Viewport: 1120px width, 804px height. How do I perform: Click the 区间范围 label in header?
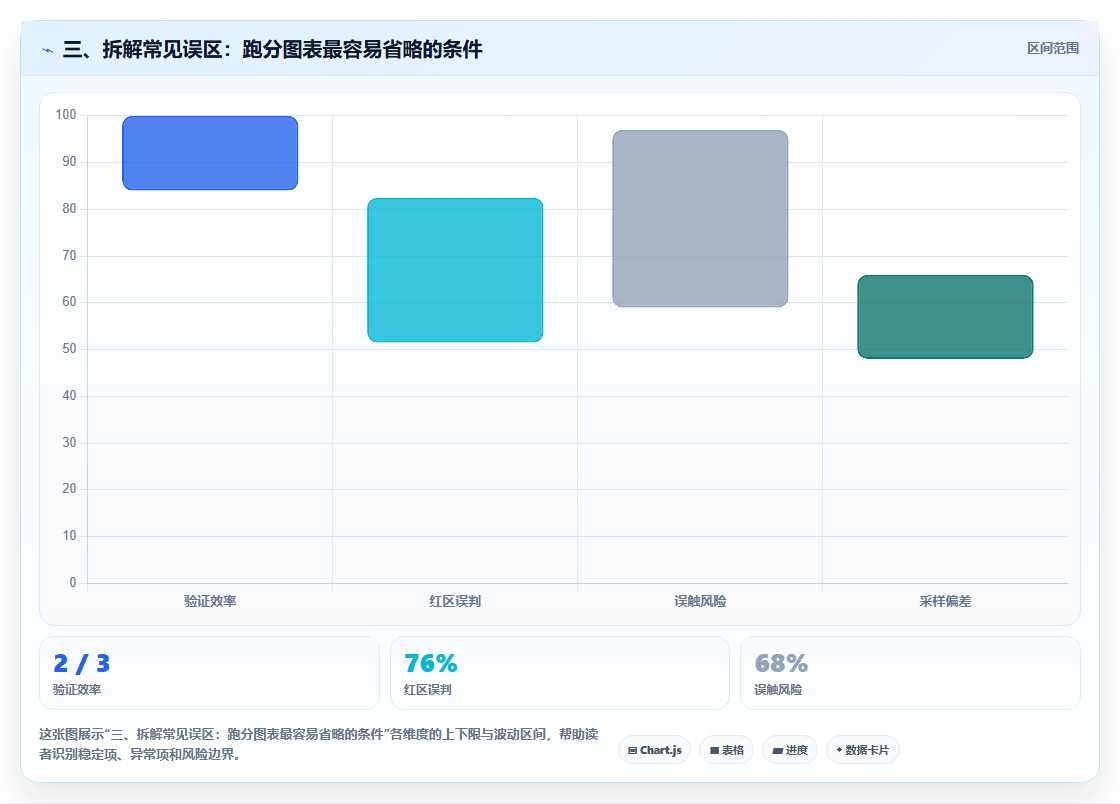coord(1052,48)
